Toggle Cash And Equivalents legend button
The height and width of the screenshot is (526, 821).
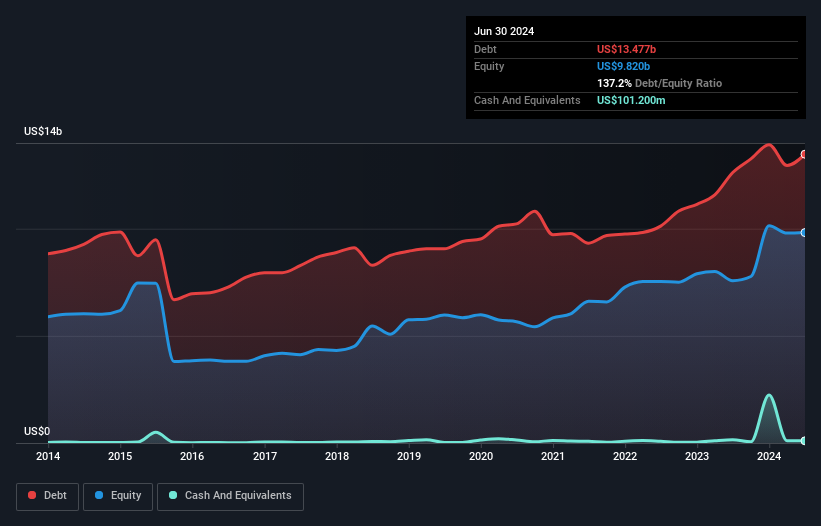click(x=230, y=496)
